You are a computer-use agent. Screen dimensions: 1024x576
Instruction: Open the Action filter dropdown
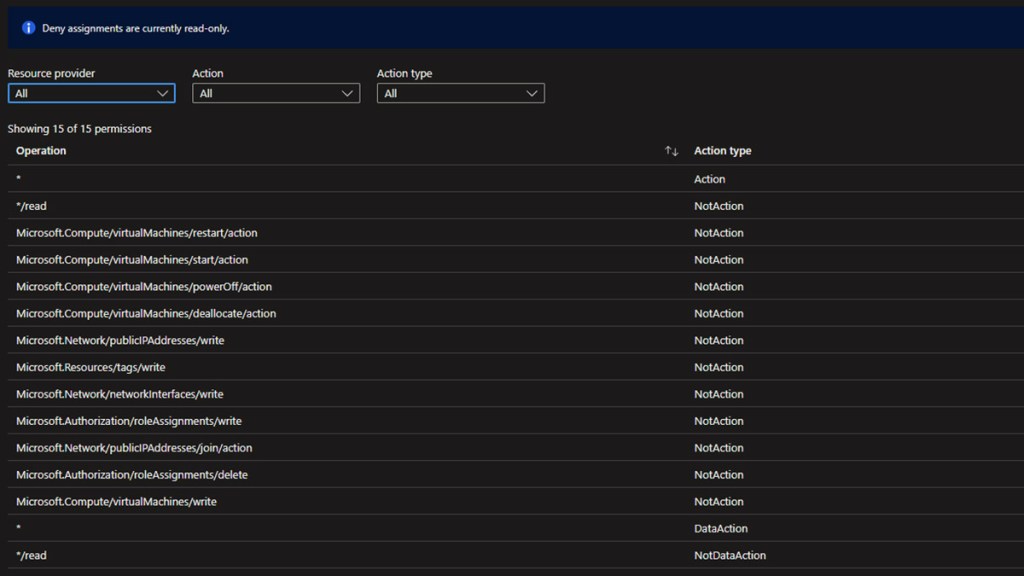276,93
